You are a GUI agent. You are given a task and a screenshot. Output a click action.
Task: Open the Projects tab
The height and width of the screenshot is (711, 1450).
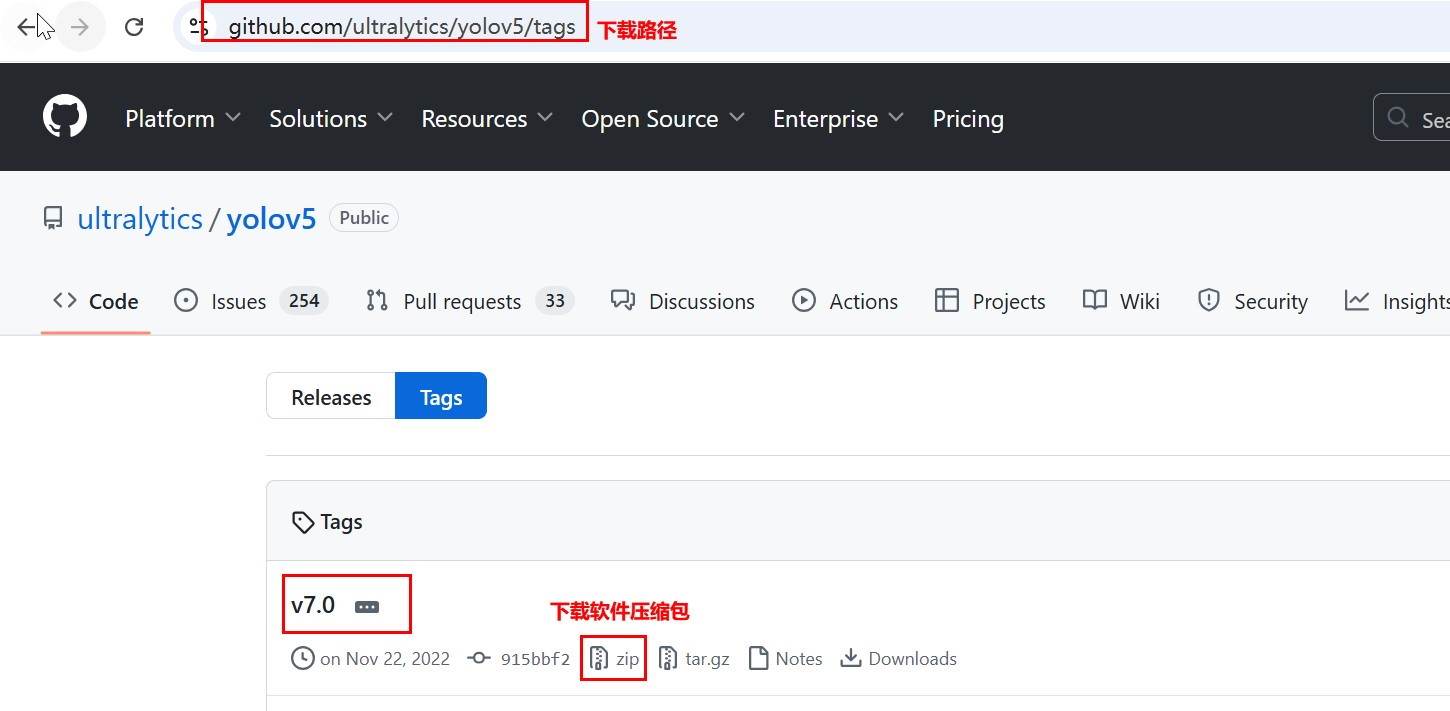point(990,301)
